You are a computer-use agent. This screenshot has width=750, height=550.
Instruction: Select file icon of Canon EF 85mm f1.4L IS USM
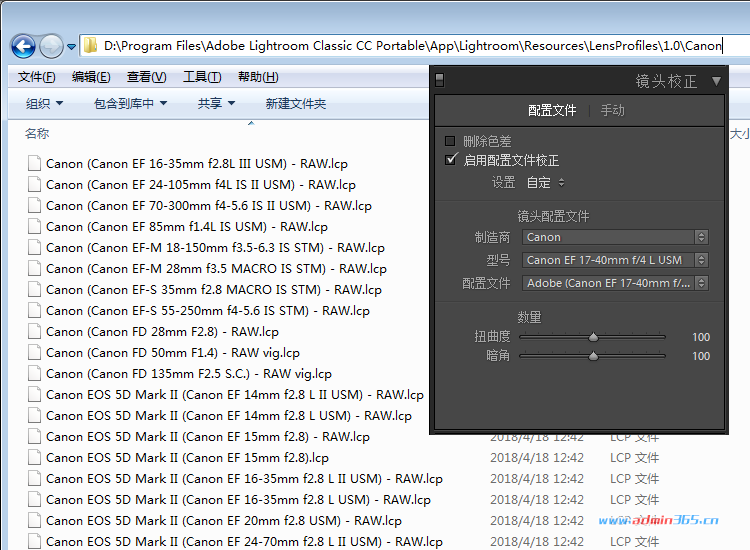[x=34, y=226]
